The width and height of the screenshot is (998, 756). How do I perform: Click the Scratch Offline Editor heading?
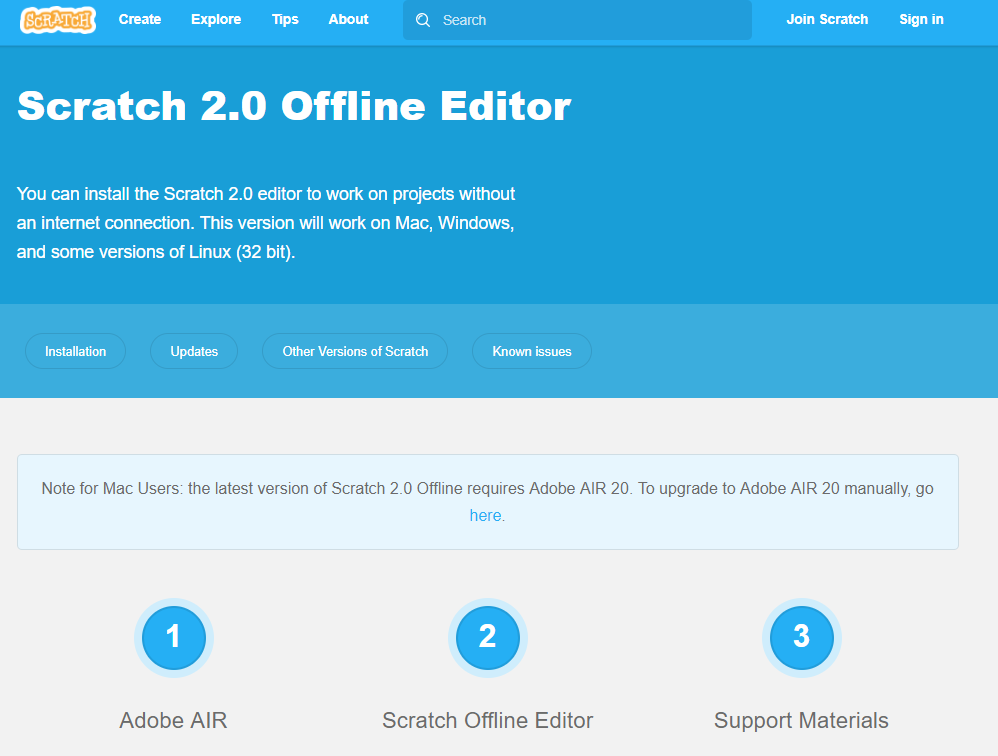tap(488, 720)
